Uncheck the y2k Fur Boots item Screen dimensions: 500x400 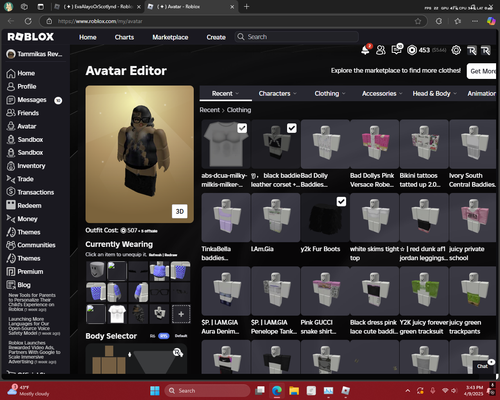pyautogui.click(x=341, y=201)
